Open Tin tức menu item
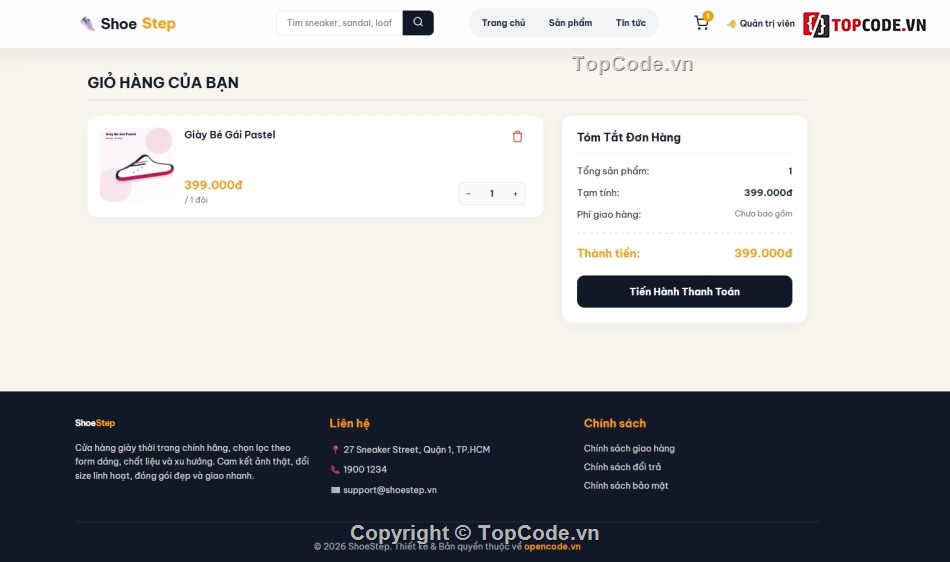The image size is (950, 562). (x=631, y=23)
